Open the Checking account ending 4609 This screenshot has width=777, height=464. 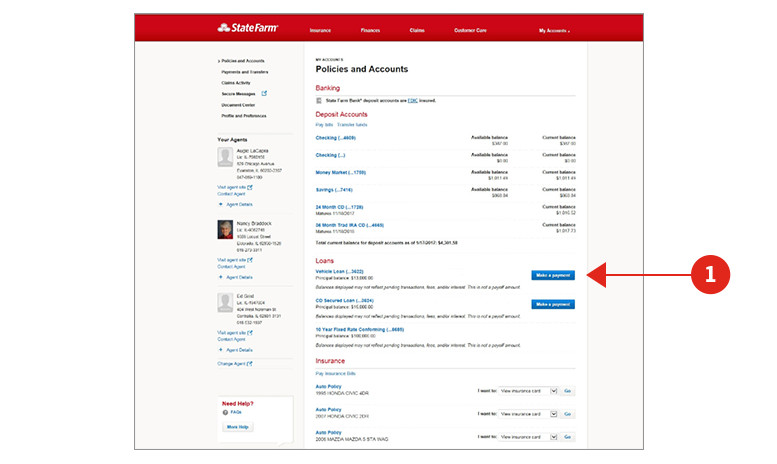tap(335, 138)
